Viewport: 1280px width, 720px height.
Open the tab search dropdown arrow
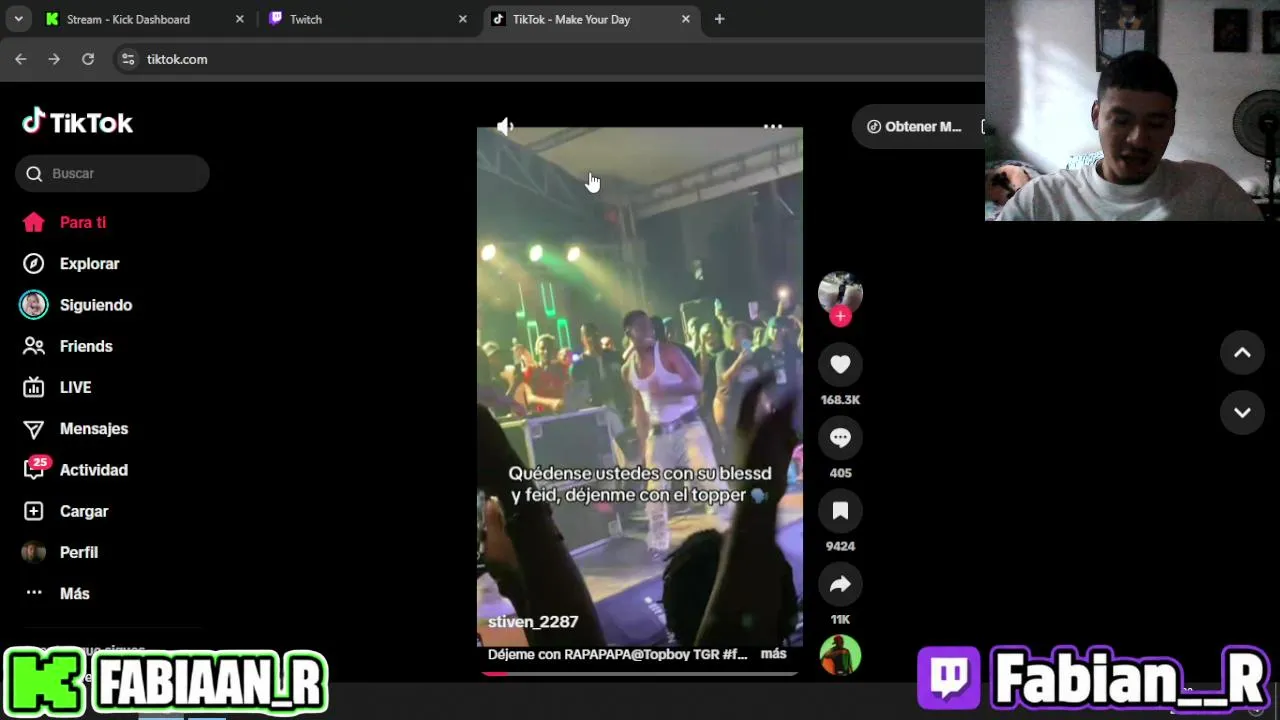click(18, 19)
